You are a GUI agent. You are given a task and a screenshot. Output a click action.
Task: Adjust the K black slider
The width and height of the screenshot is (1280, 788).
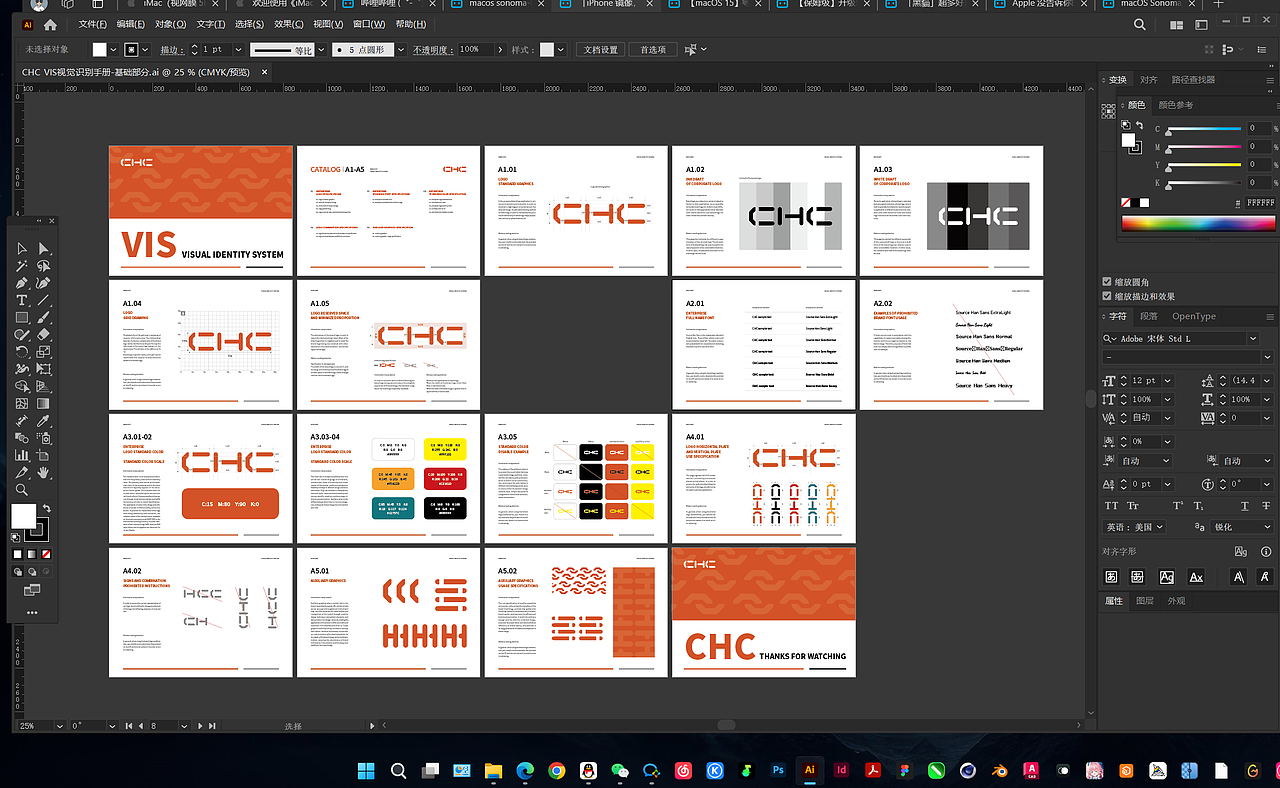(1205, 184)
